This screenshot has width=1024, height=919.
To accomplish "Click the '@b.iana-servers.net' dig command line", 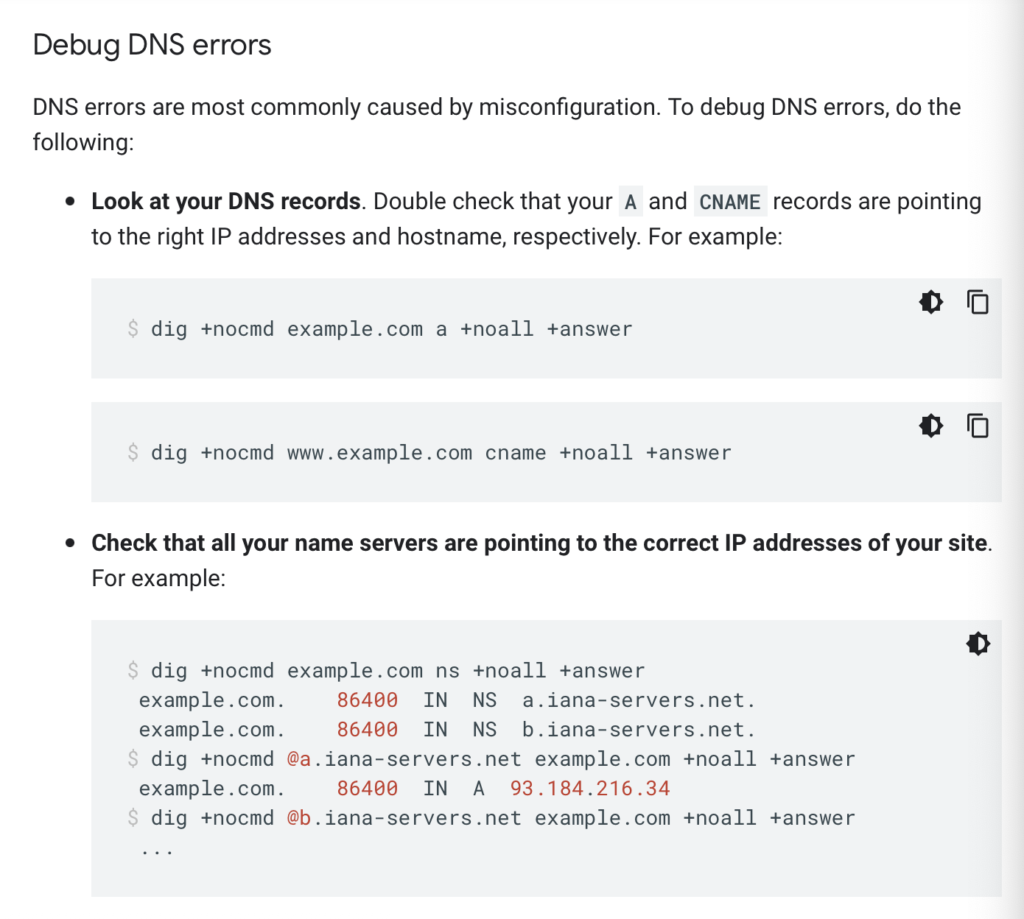I will pos(503,818).
